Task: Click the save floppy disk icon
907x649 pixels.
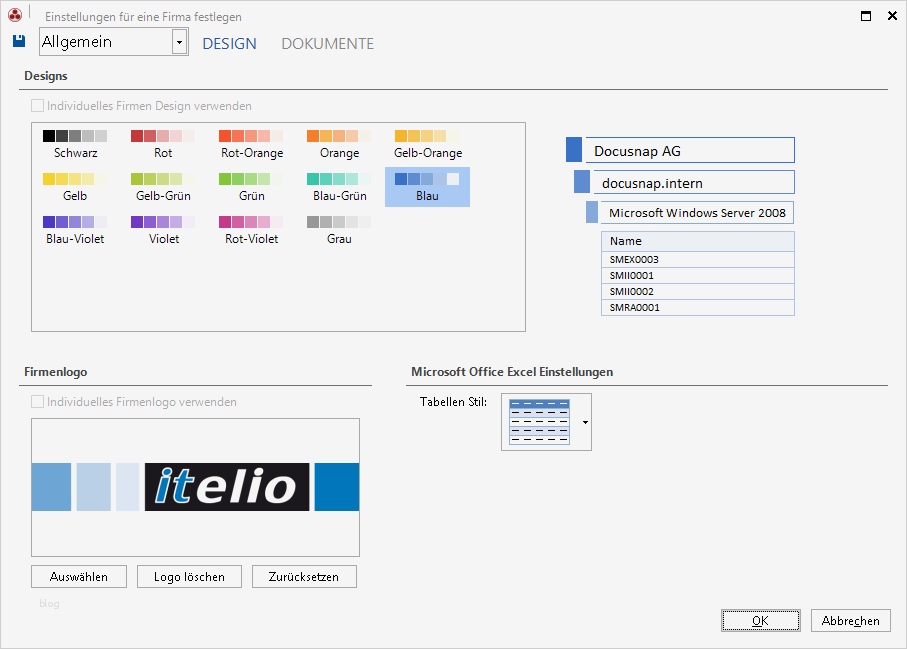Action: 19,40
